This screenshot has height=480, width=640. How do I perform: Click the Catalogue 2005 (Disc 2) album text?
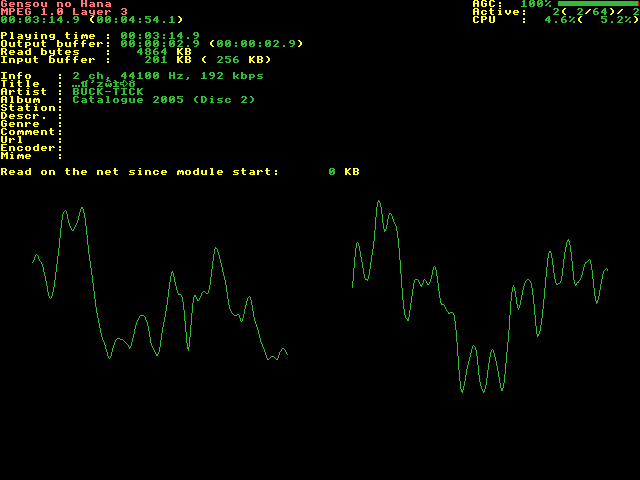[164, 100]
